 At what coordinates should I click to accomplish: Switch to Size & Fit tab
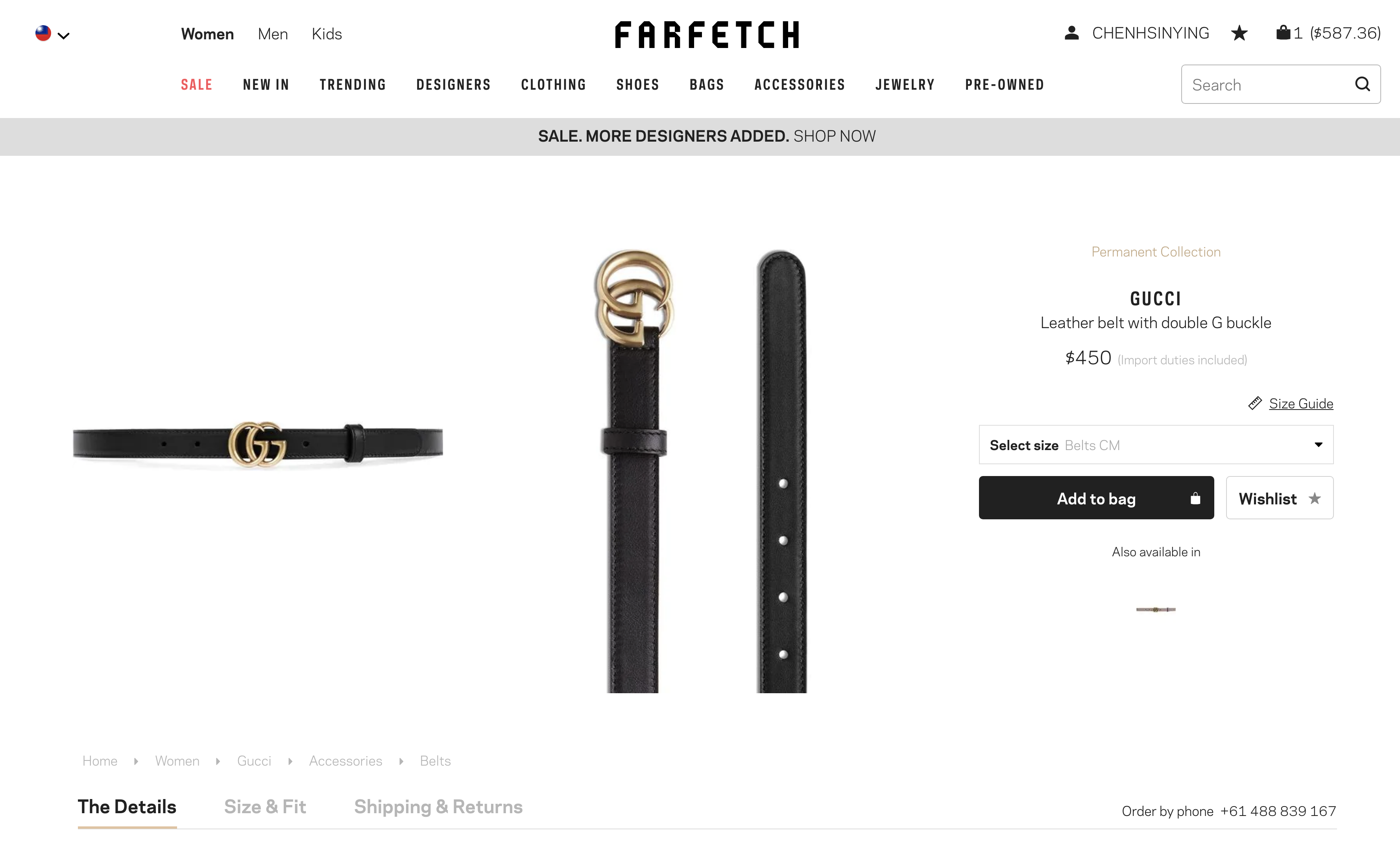point(265,807)
